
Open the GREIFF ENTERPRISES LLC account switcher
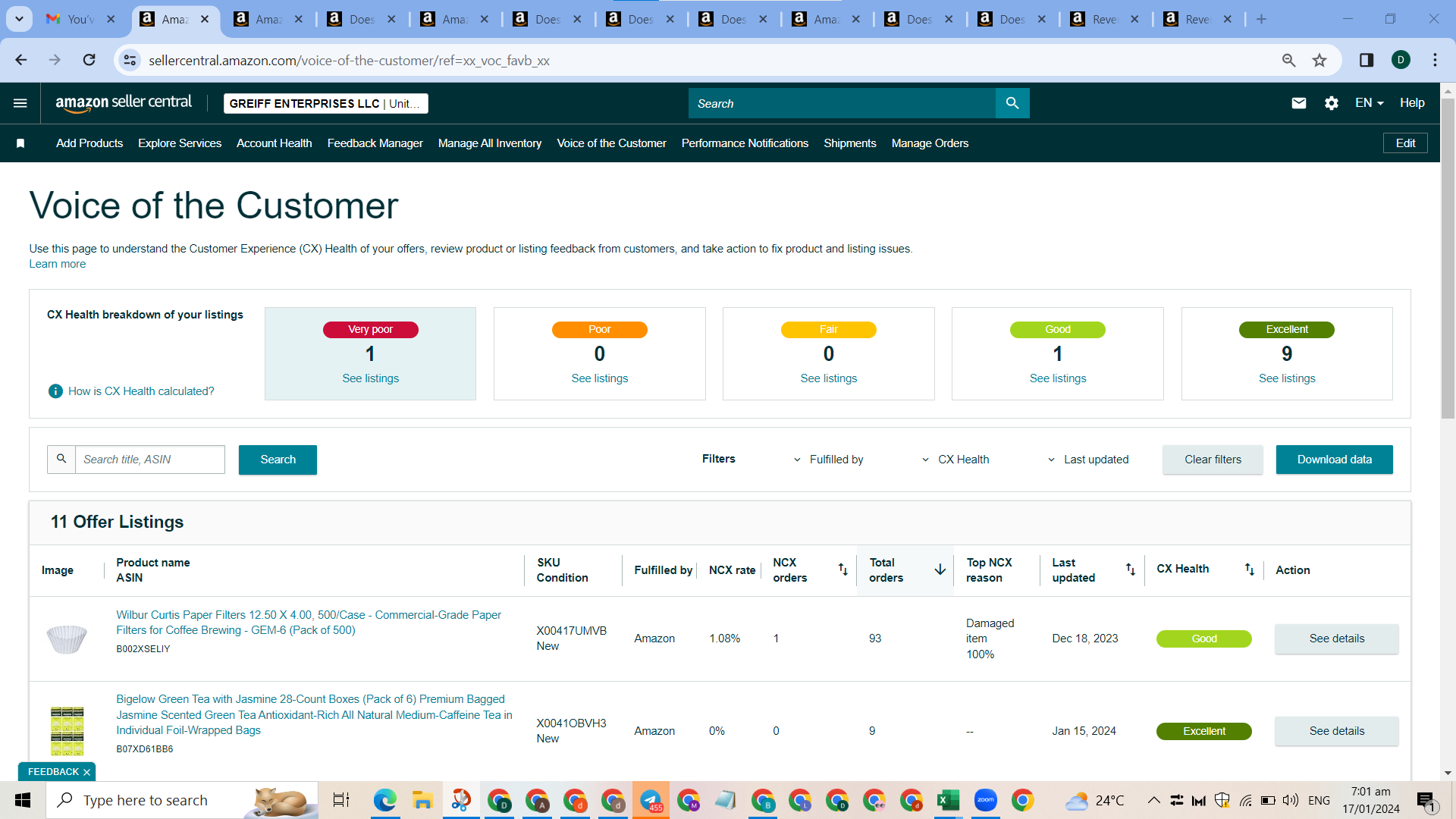pyautogui.click(x=326, y=103)
